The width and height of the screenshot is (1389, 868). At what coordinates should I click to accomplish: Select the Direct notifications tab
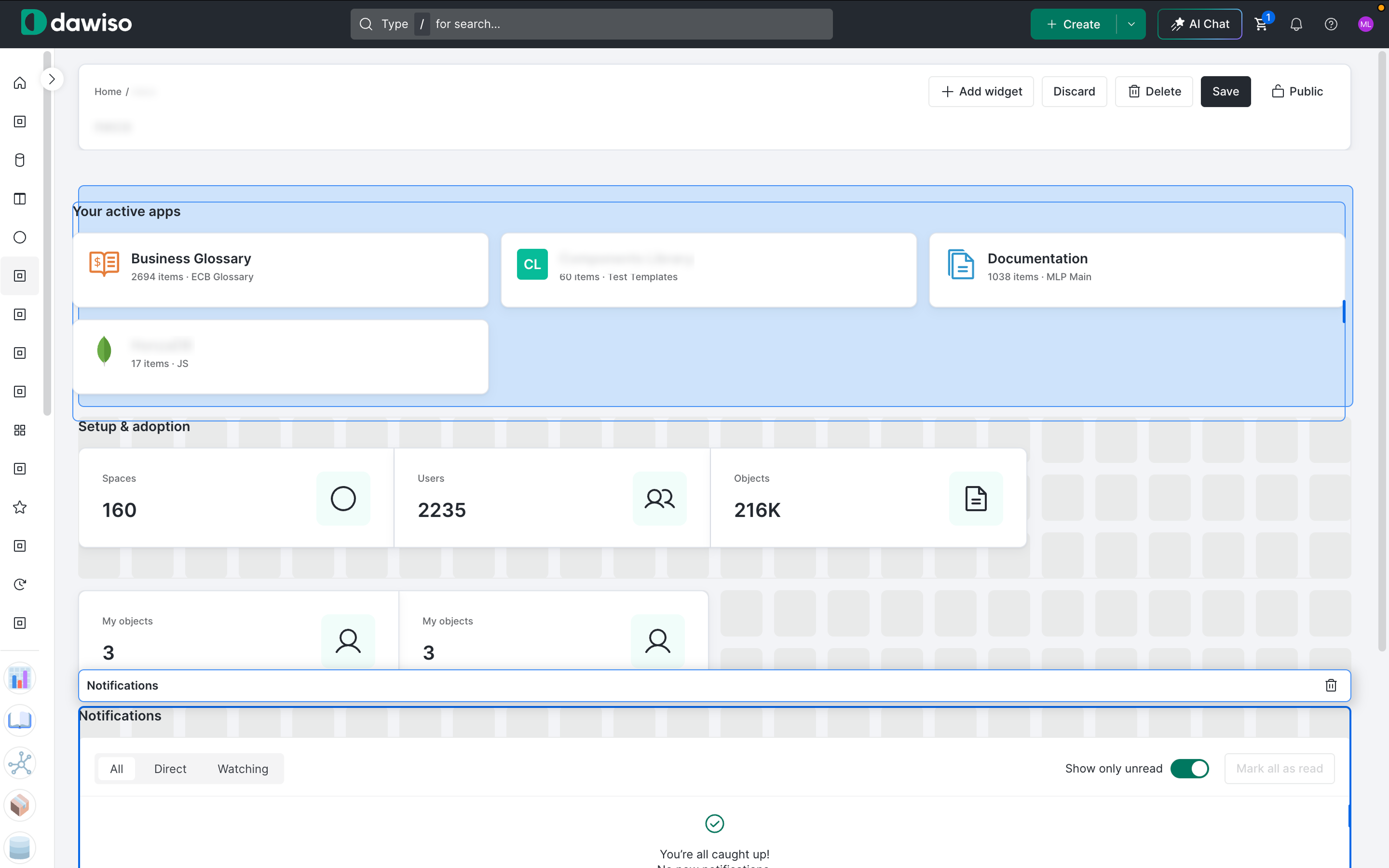(170, 769)
